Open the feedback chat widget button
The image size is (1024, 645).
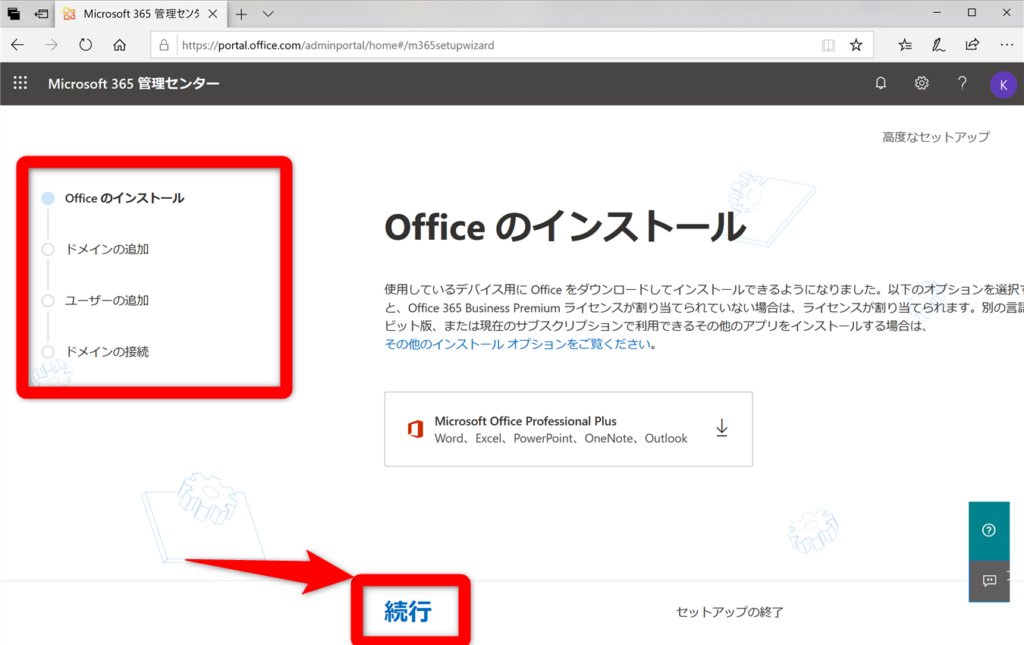pos(988,580)
